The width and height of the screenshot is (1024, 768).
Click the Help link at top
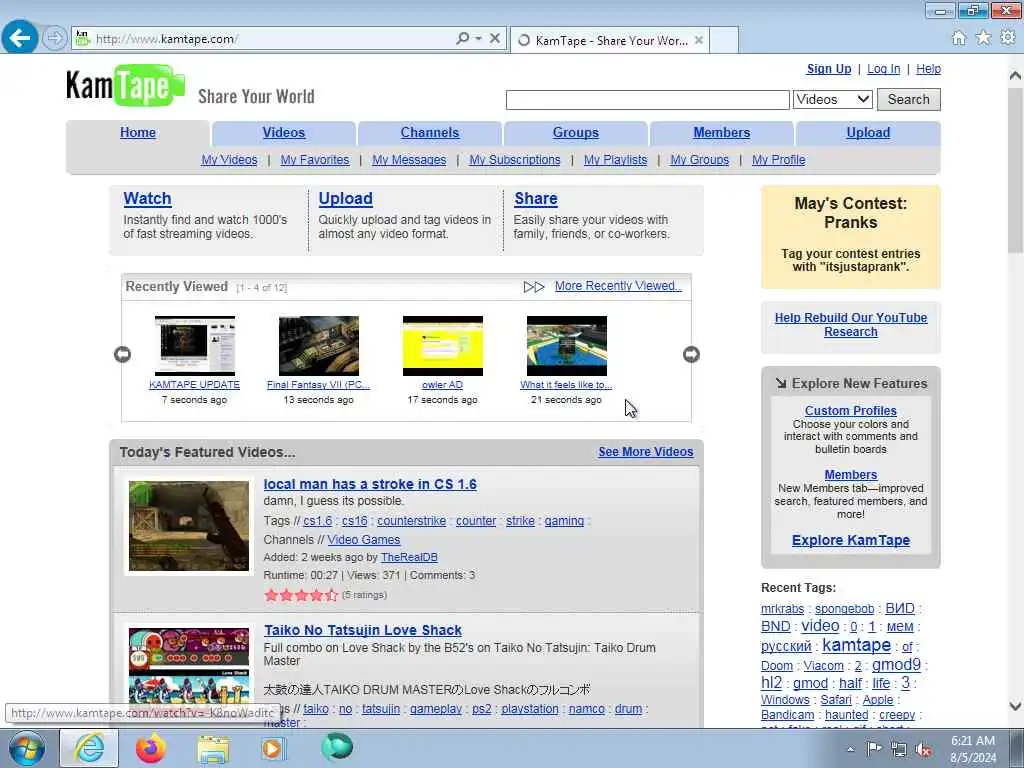click(x=928, y=69)
